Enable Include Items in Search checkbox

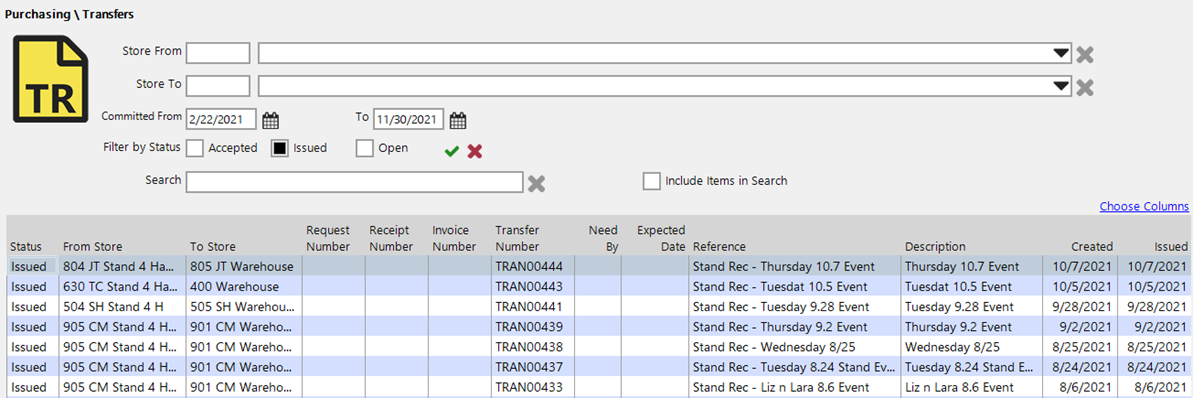(x=651, y=181)
